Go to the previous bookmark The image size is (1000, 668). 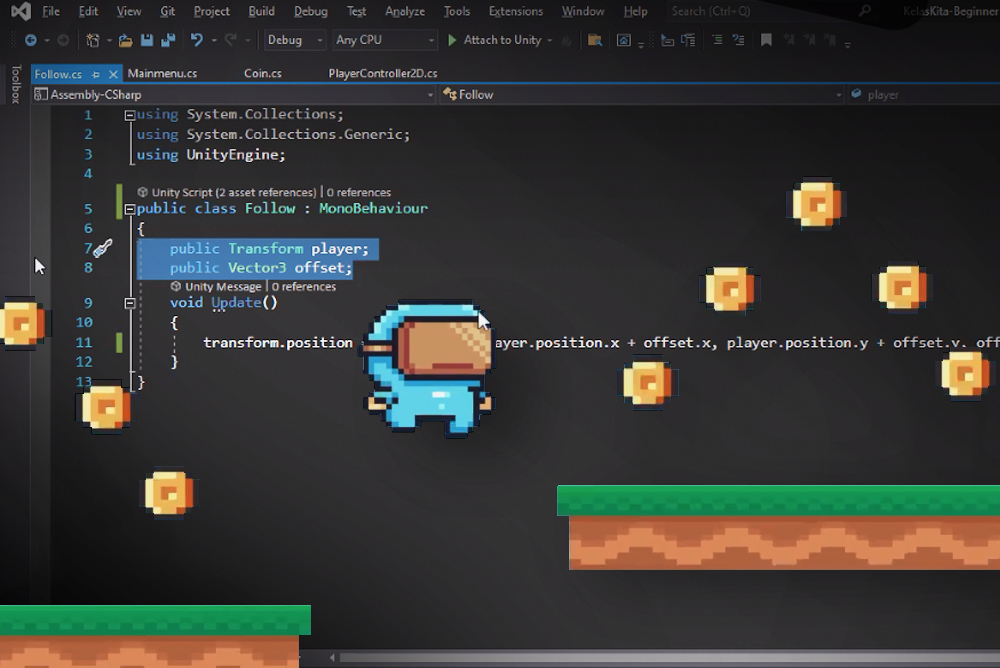click(x=789, y=40)
